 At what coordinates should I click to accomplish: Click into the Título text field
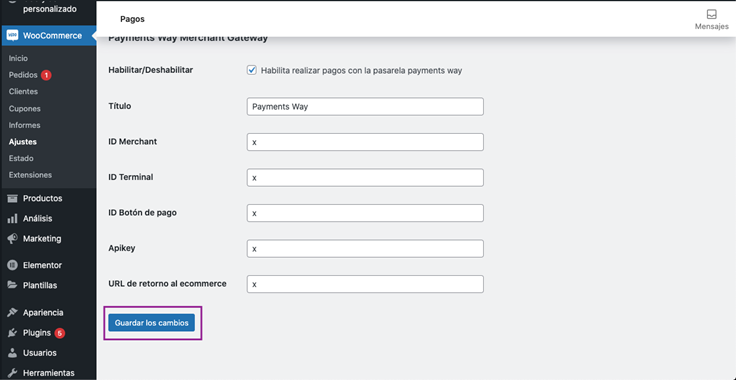point(365,106)
